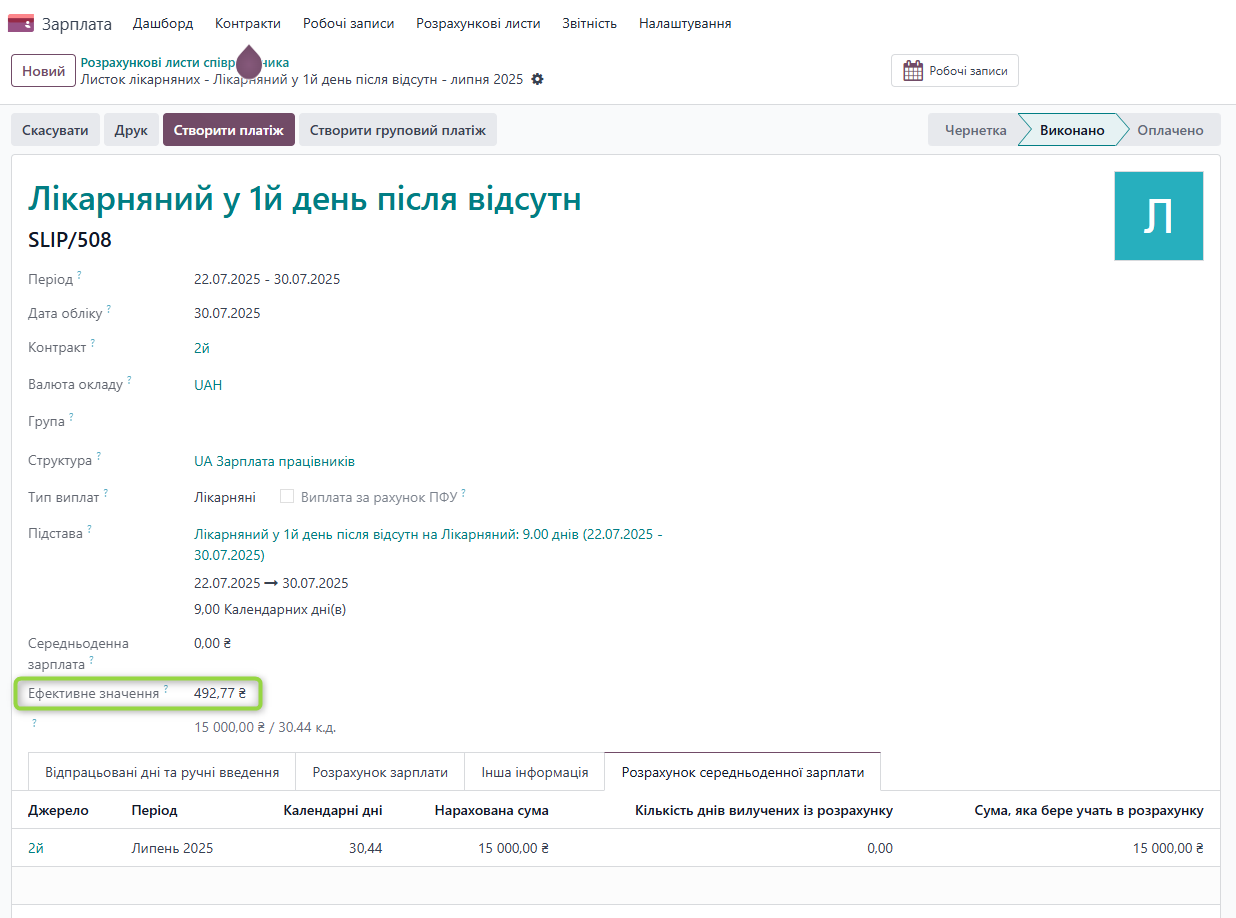Click the Скасувати button
This screenshot has height=918, width=1236.
pyautogui.click(x=55, y=130)
